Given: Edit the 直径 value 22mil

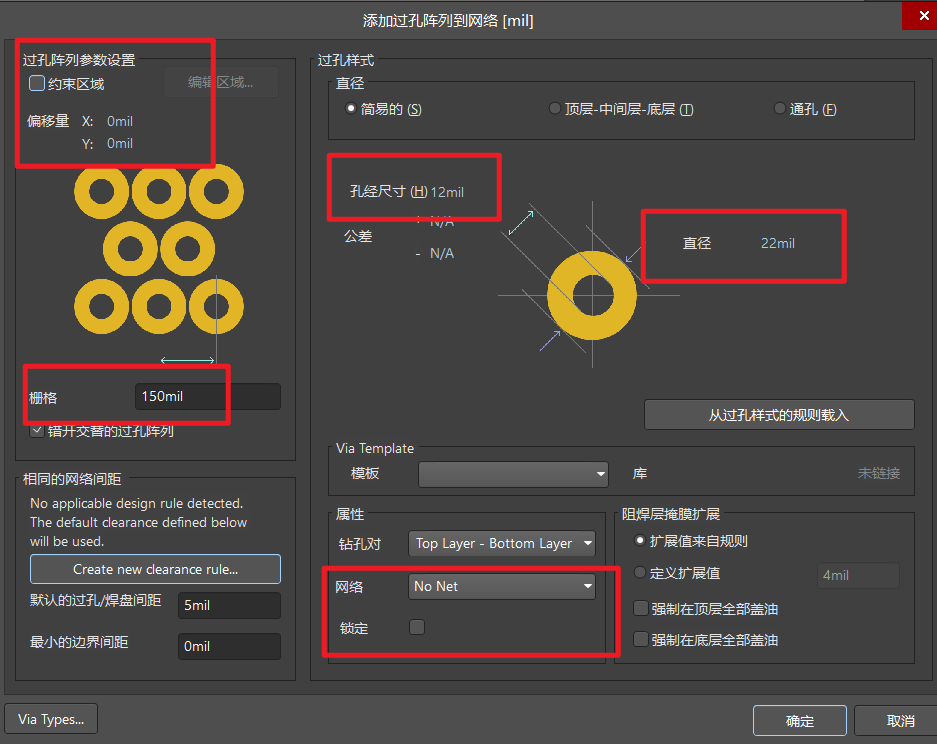Looking at the screenshot, I should point(777,243).
